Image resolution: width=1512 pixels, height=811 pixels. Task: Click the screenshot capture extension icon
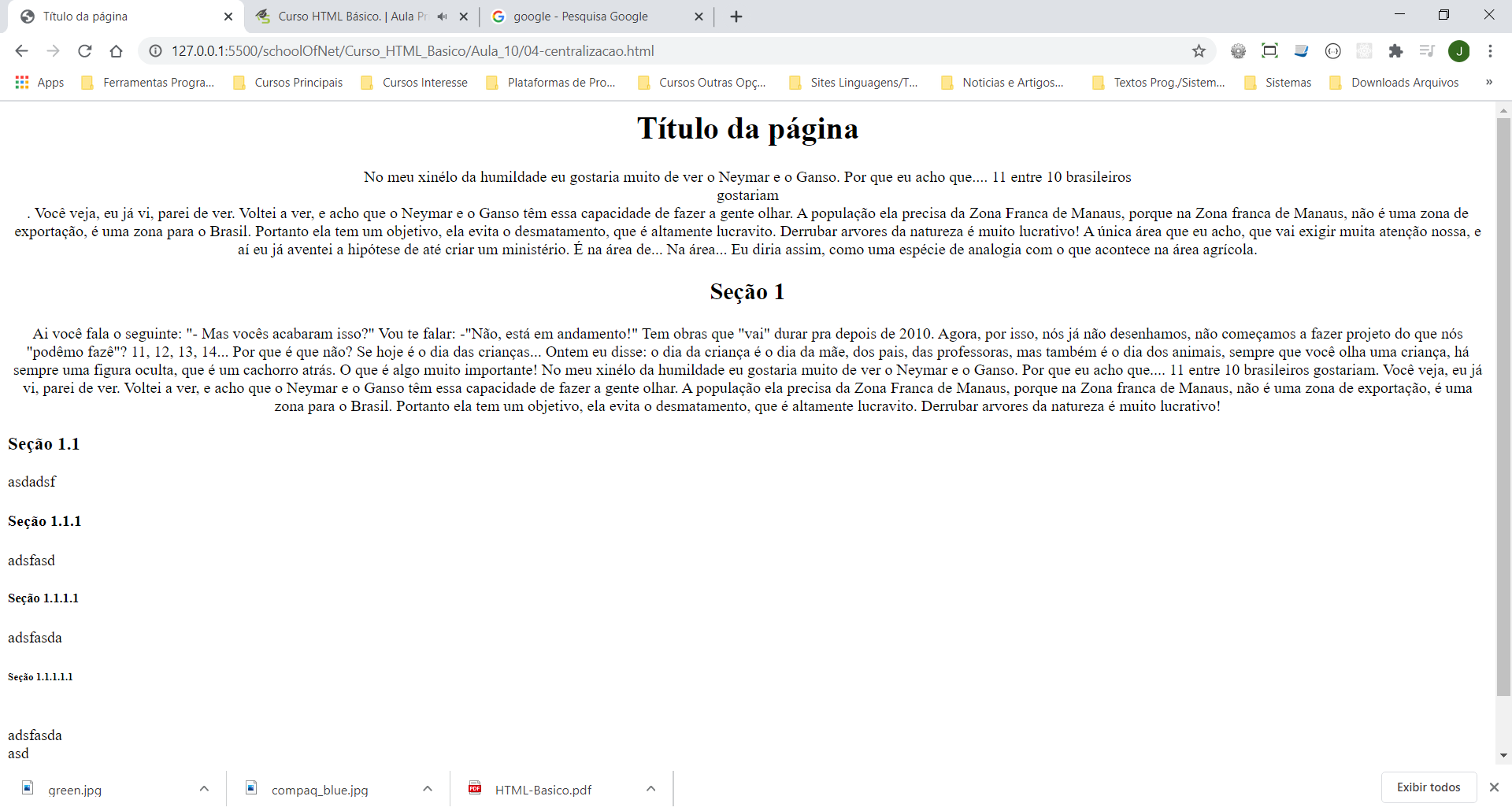tap(1269, 51)
